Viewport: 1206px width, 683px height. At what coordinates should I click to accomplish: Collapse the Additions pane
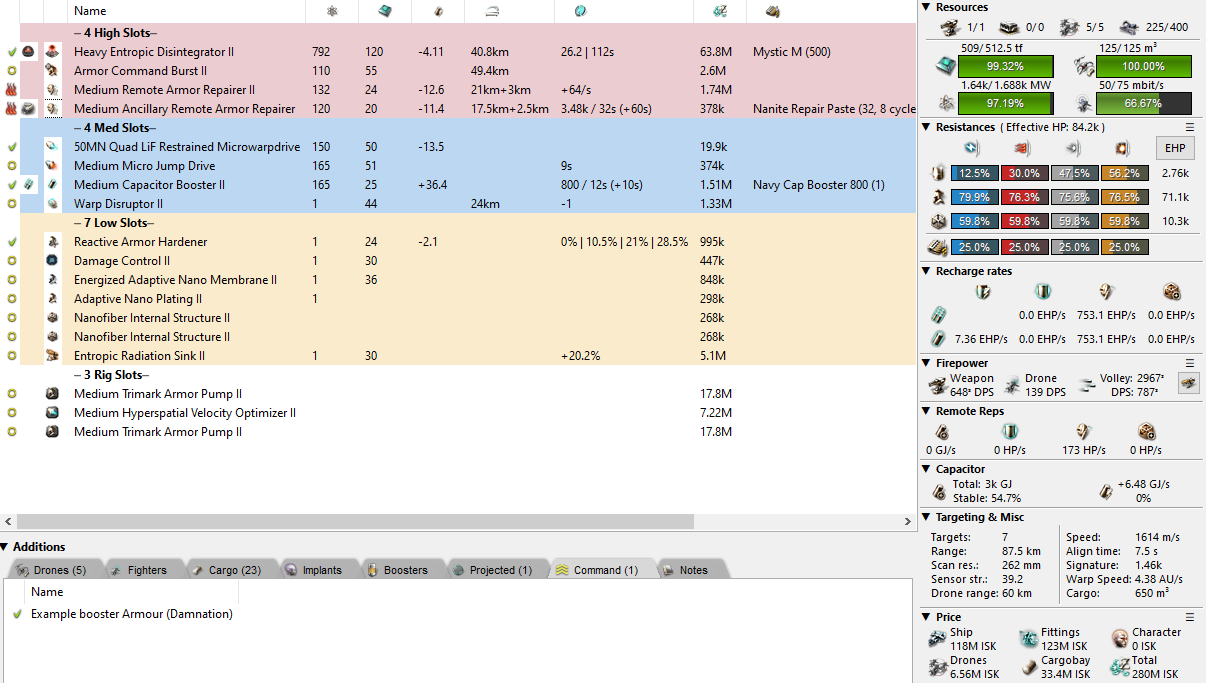point(6,547)
